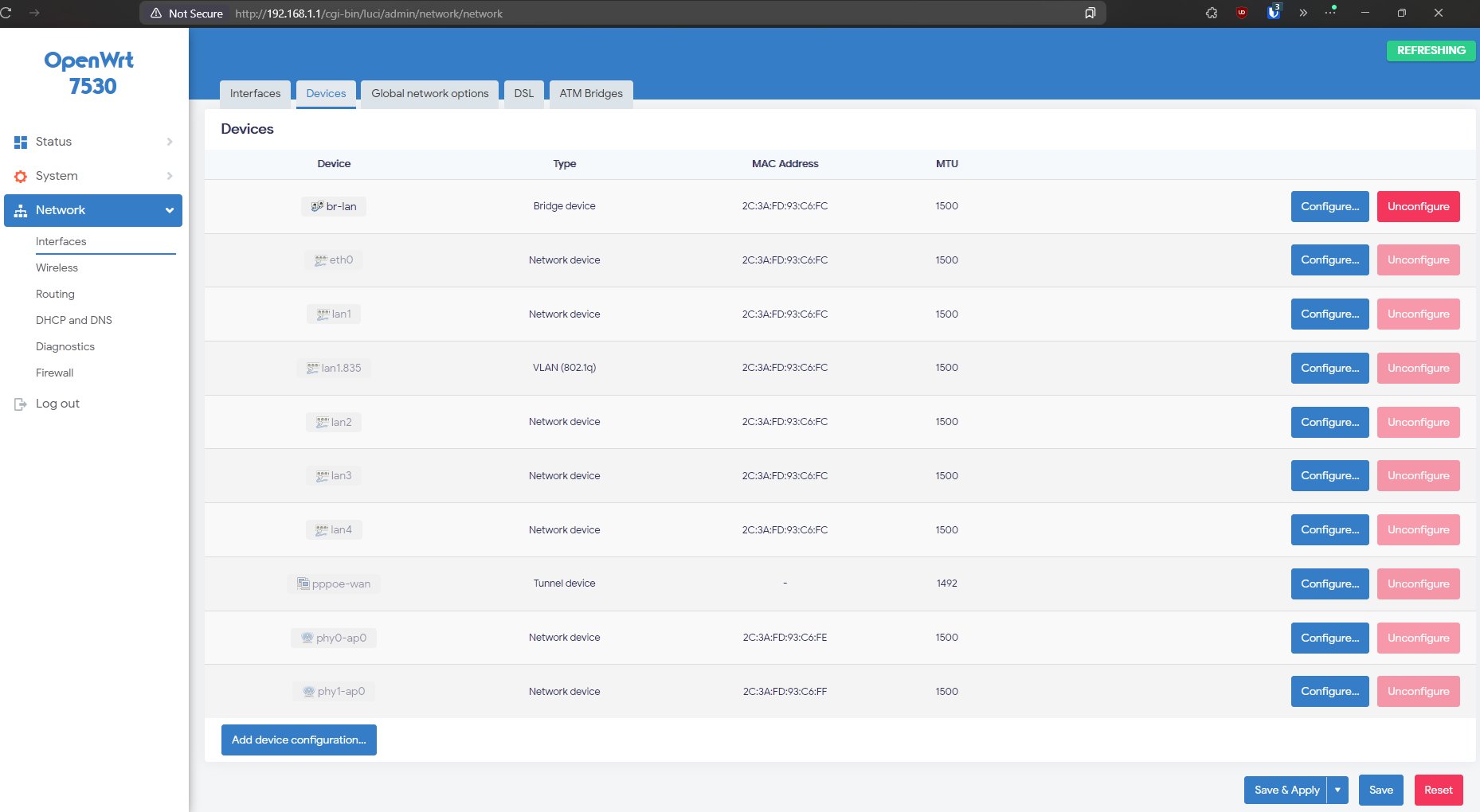Click Add device configuration button

coord(299,740)
